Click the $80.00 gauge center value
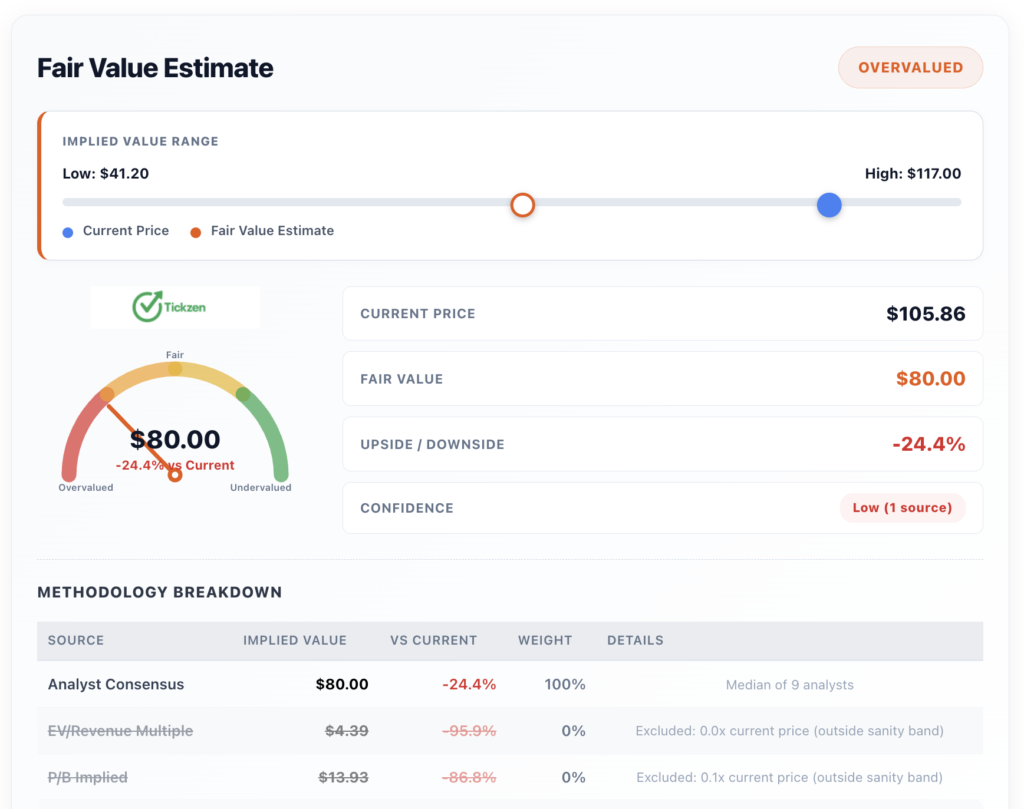This screenshot has height=809, width=1024. pyautogui.click(x=175, y=439)
